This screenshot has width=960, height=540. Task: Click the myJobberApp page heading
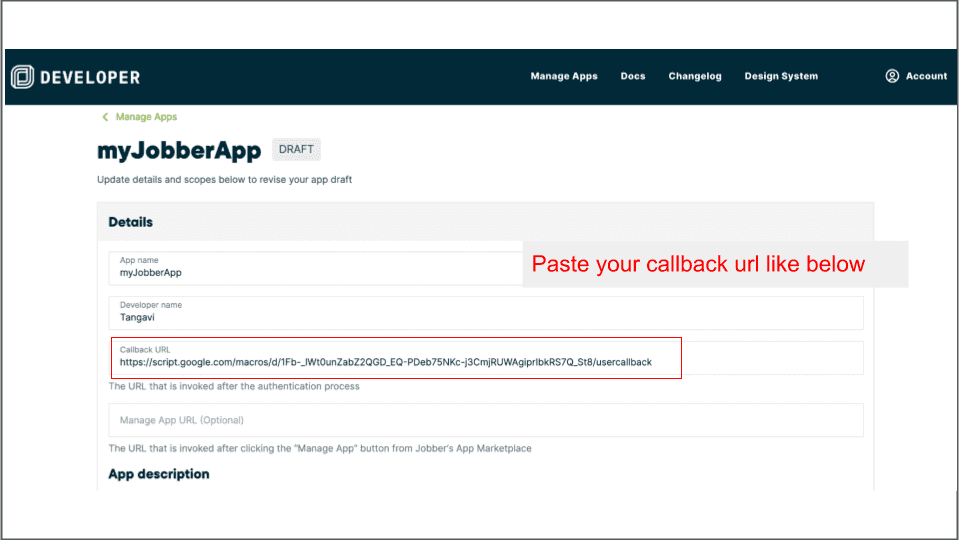tap(178, 151)
